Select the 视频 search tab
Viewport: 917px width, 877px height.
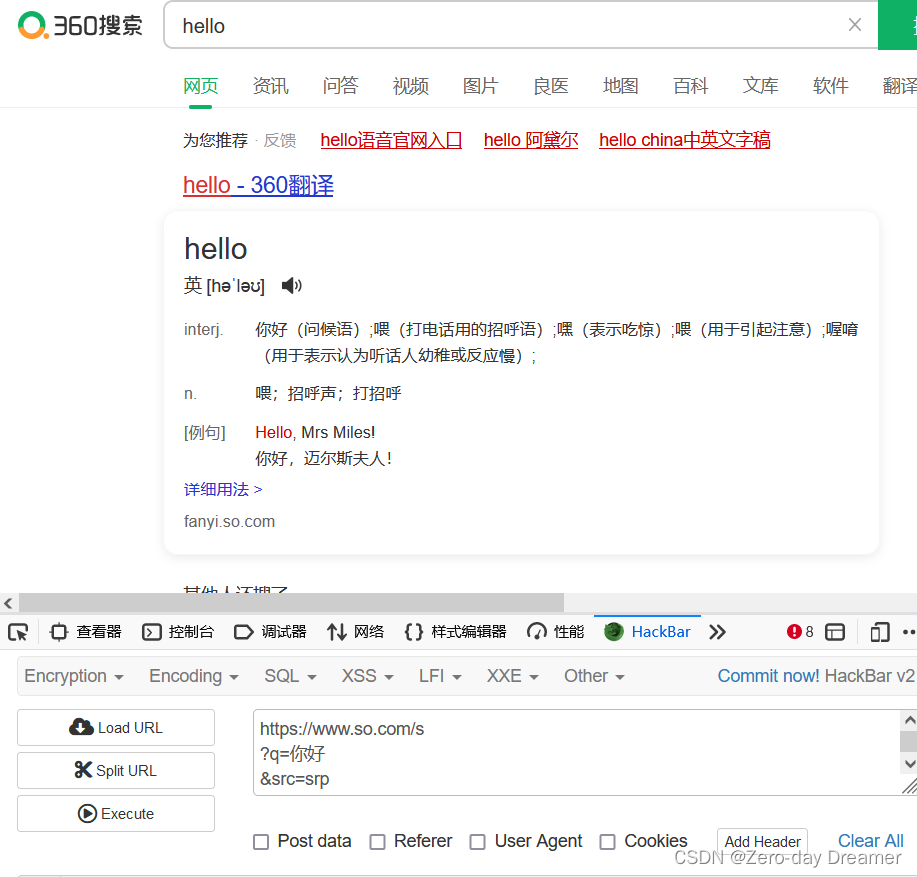click(411, 86)
